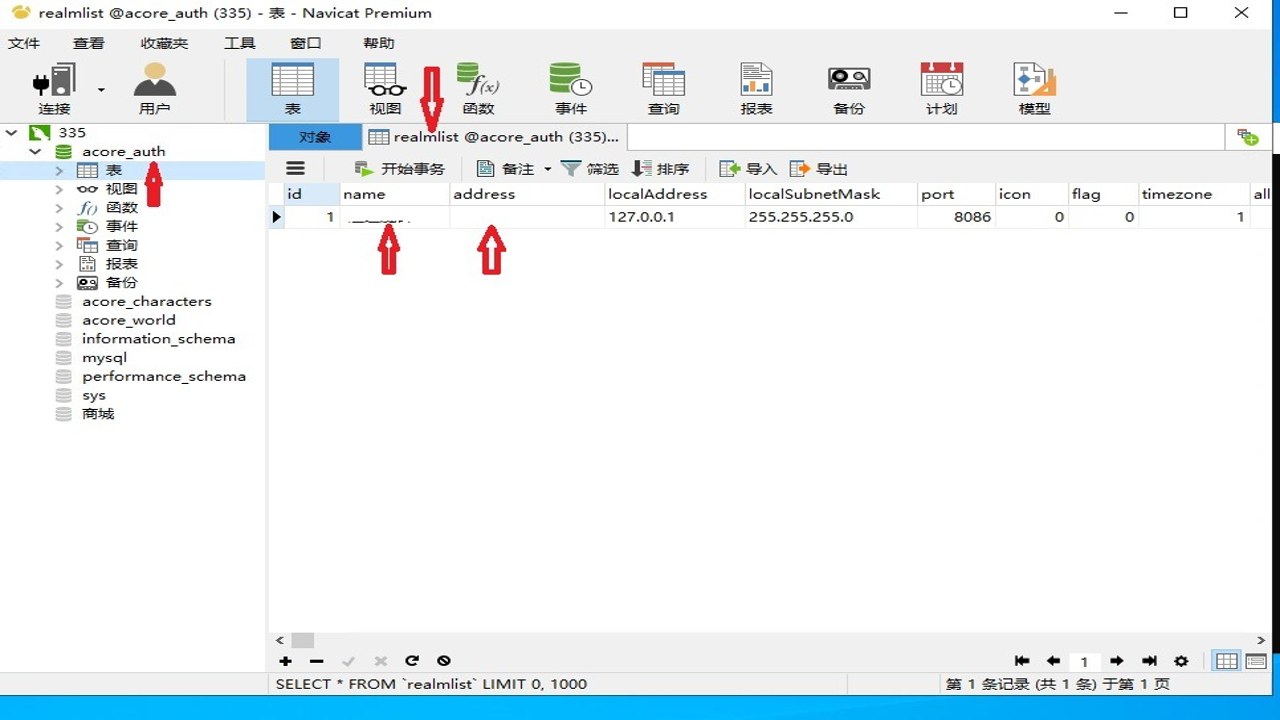The width and height of the screenshot is (1280, 720).
Task: Open the 事件 events toolbar button
Action: point(570,90)
